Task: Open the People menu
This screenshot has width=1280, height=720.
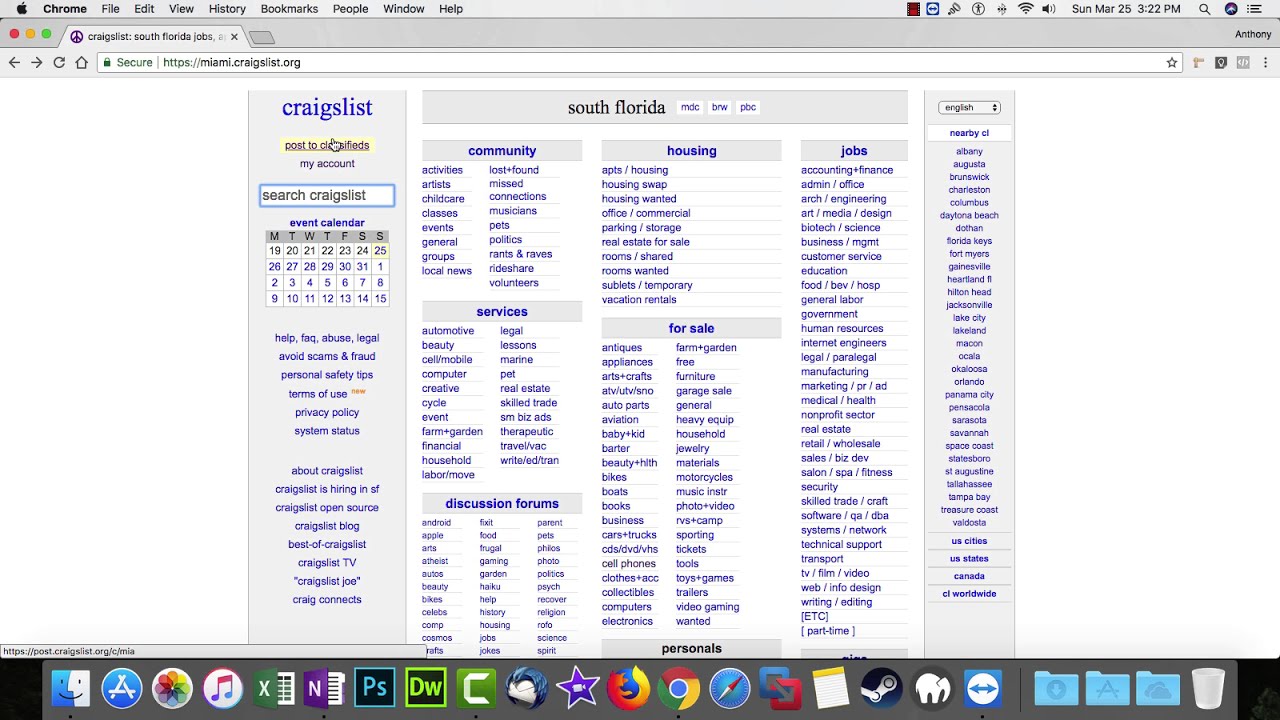Action: pyautogui.click(x=350, y=9)
